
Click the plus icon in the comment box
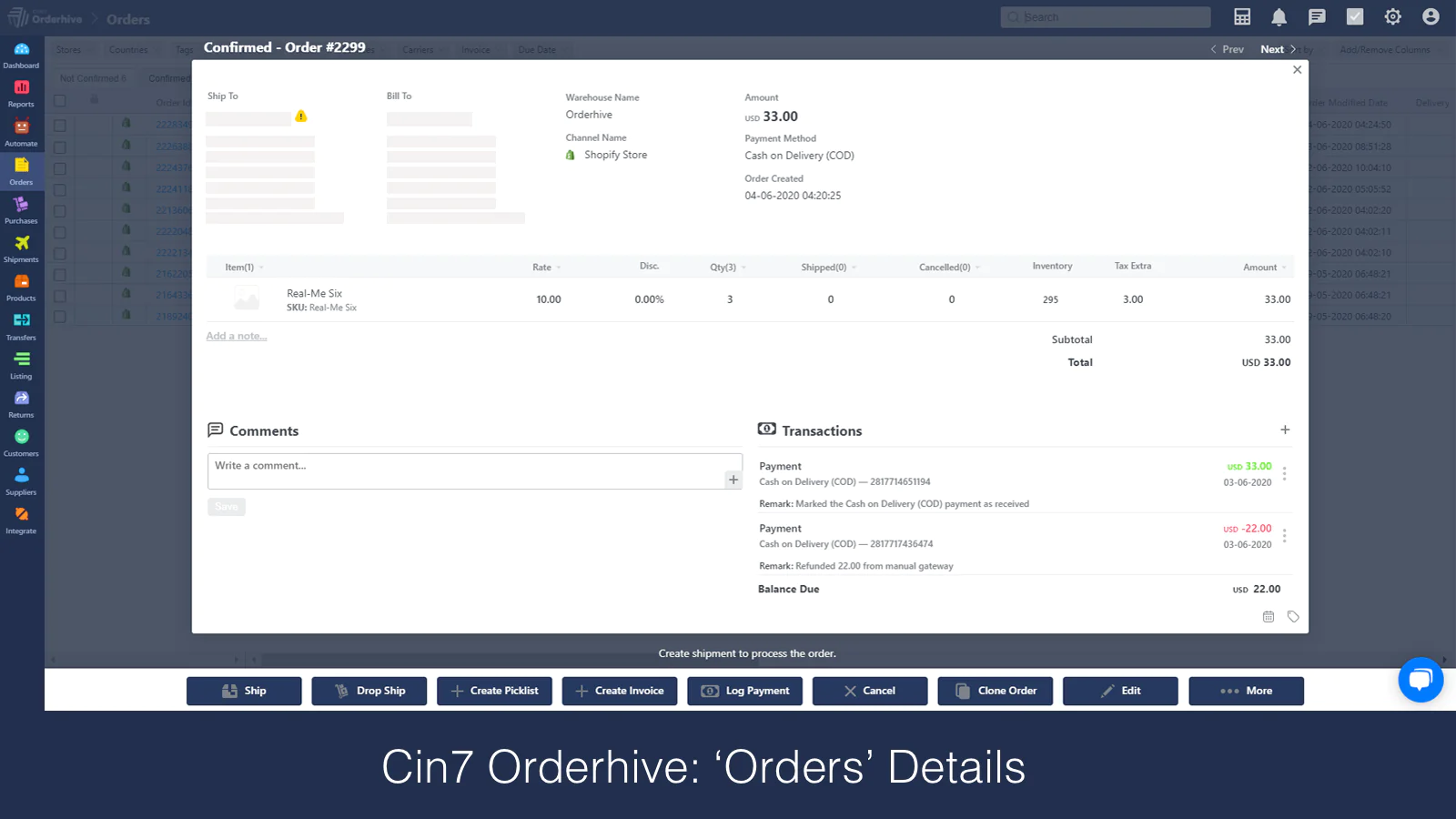733,480
